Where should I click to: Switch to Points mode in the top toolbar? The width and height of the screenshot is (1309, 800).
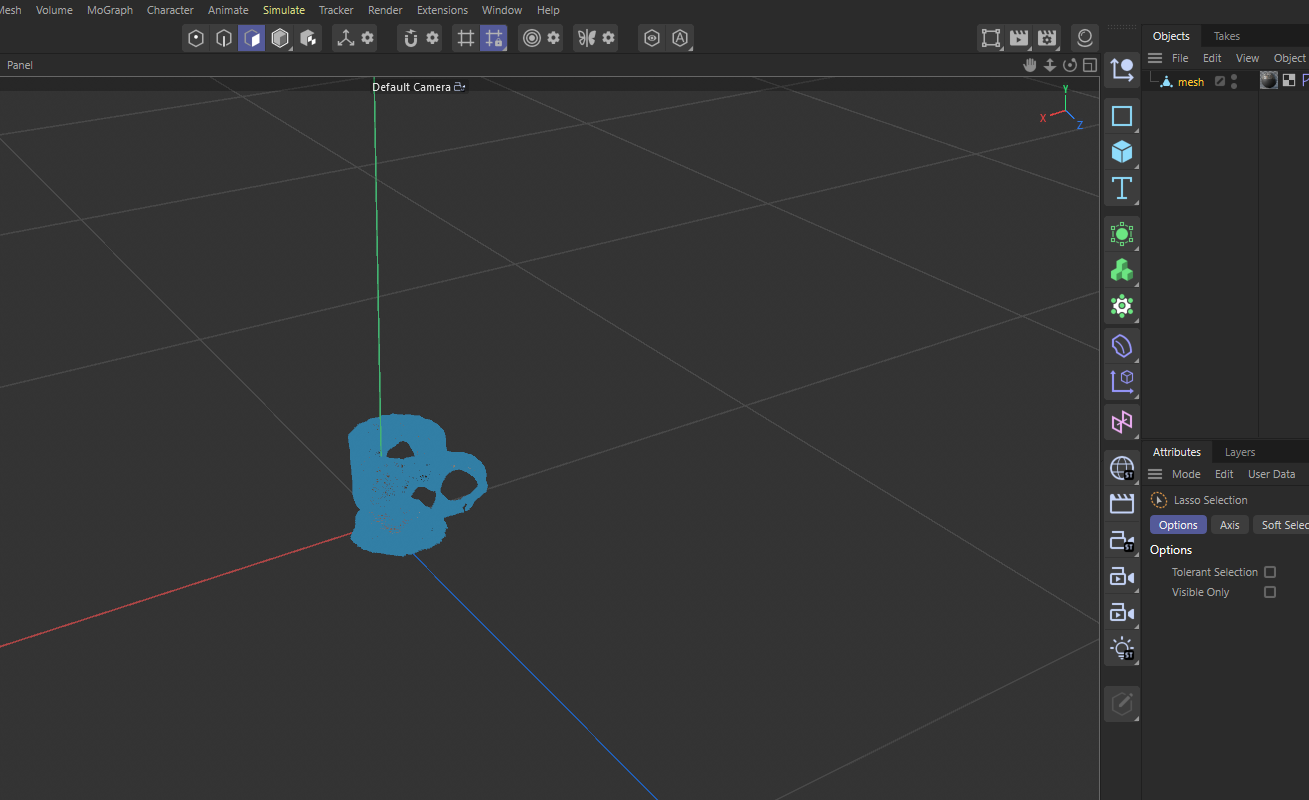click(196, 38)
